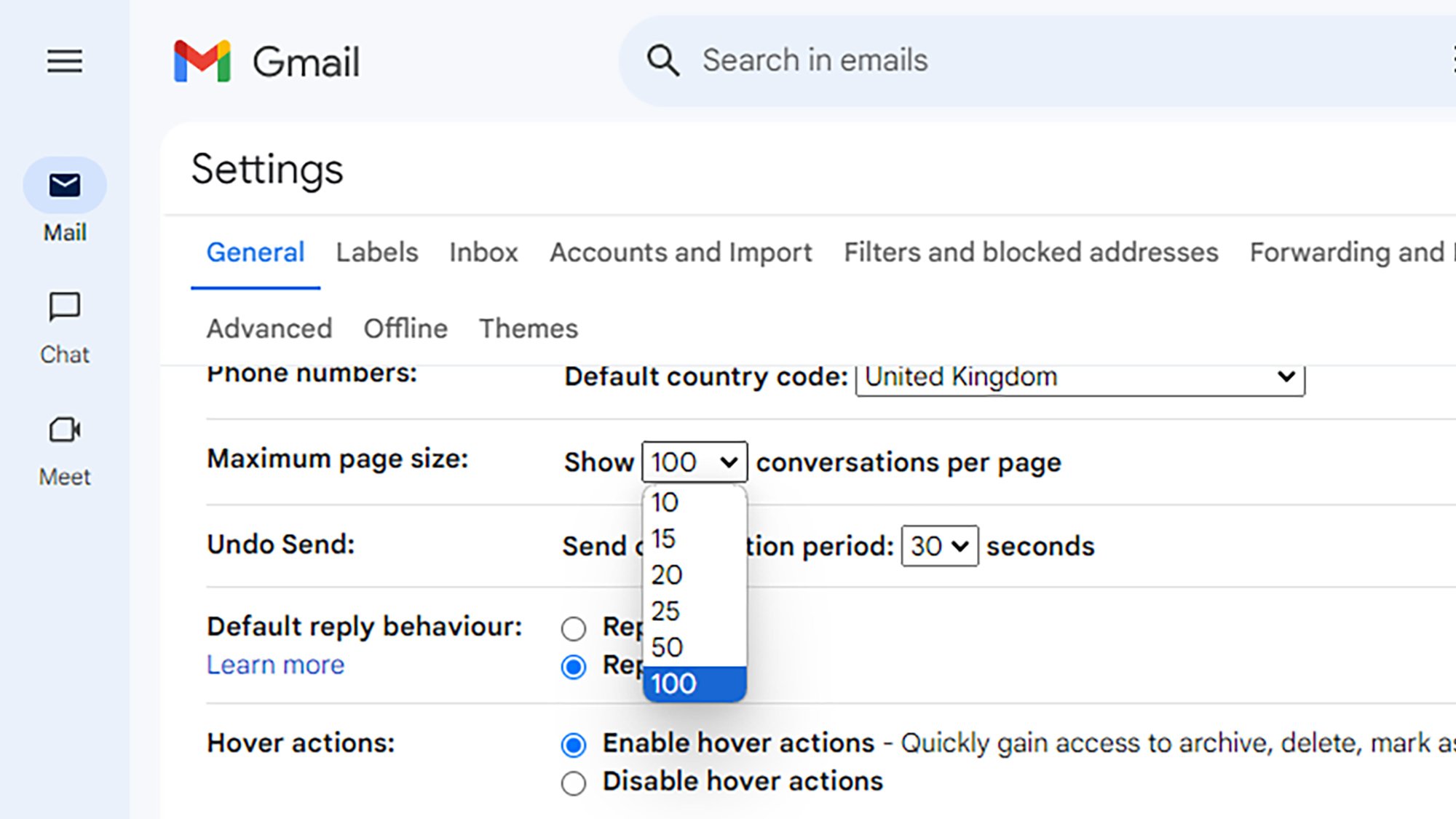Click the Learn more link

pos(275,665)
